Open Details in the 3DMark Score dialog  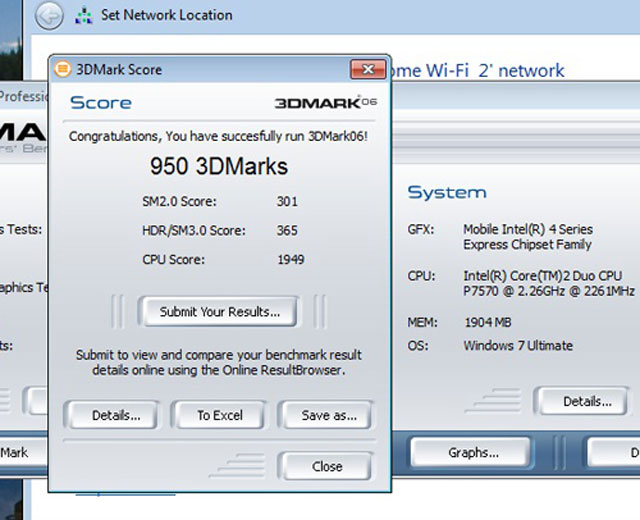(x=113, y=415)
